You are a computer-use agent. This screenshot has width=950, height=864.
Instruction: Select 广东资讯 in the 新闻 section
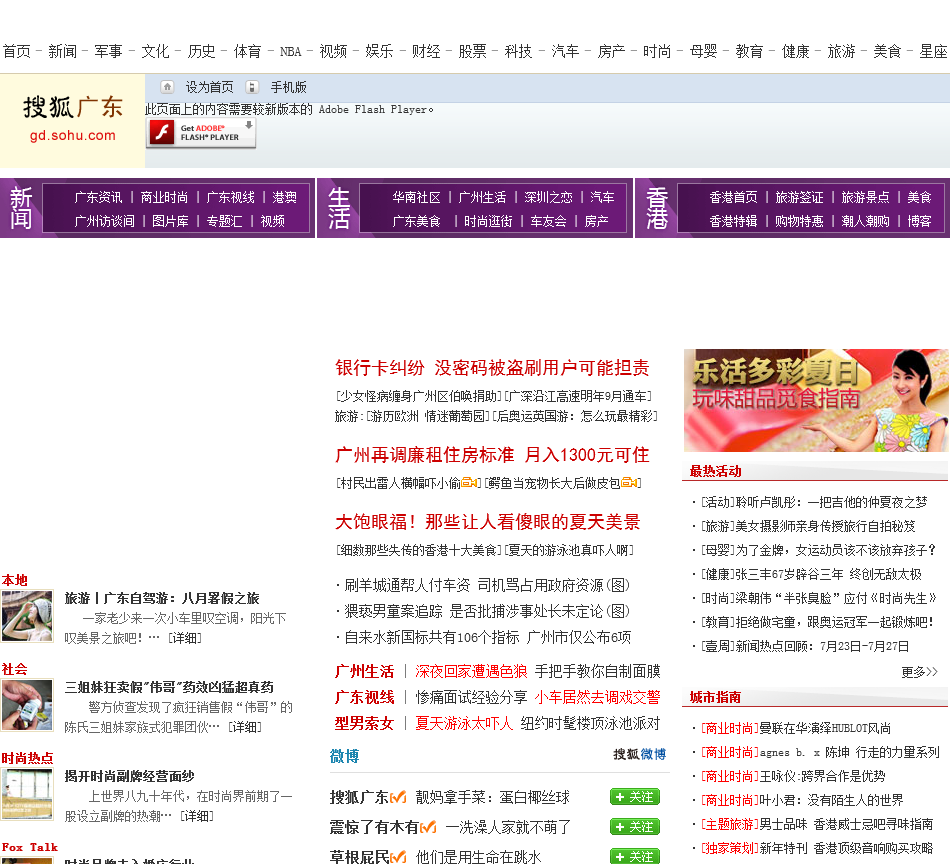(98, 198)
